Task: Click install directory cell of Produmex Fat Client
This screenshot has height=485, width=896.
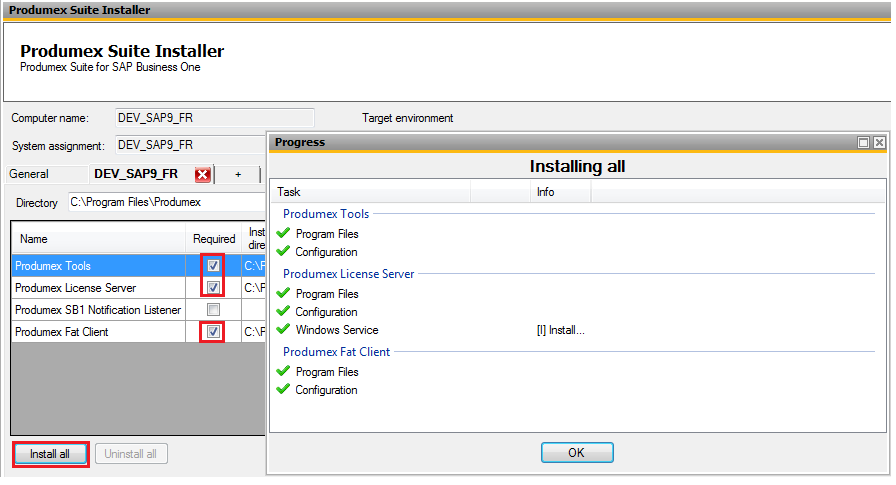Action: coord(254,332)
